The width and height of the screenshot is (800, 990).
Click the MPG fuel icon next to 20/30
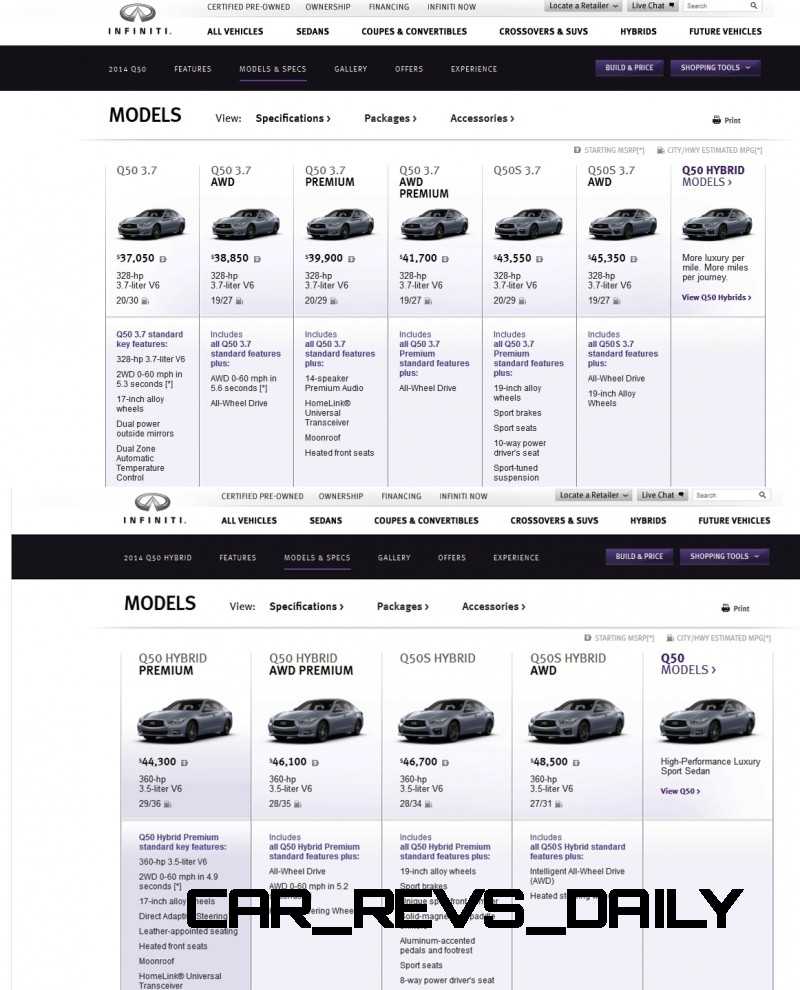145,301
